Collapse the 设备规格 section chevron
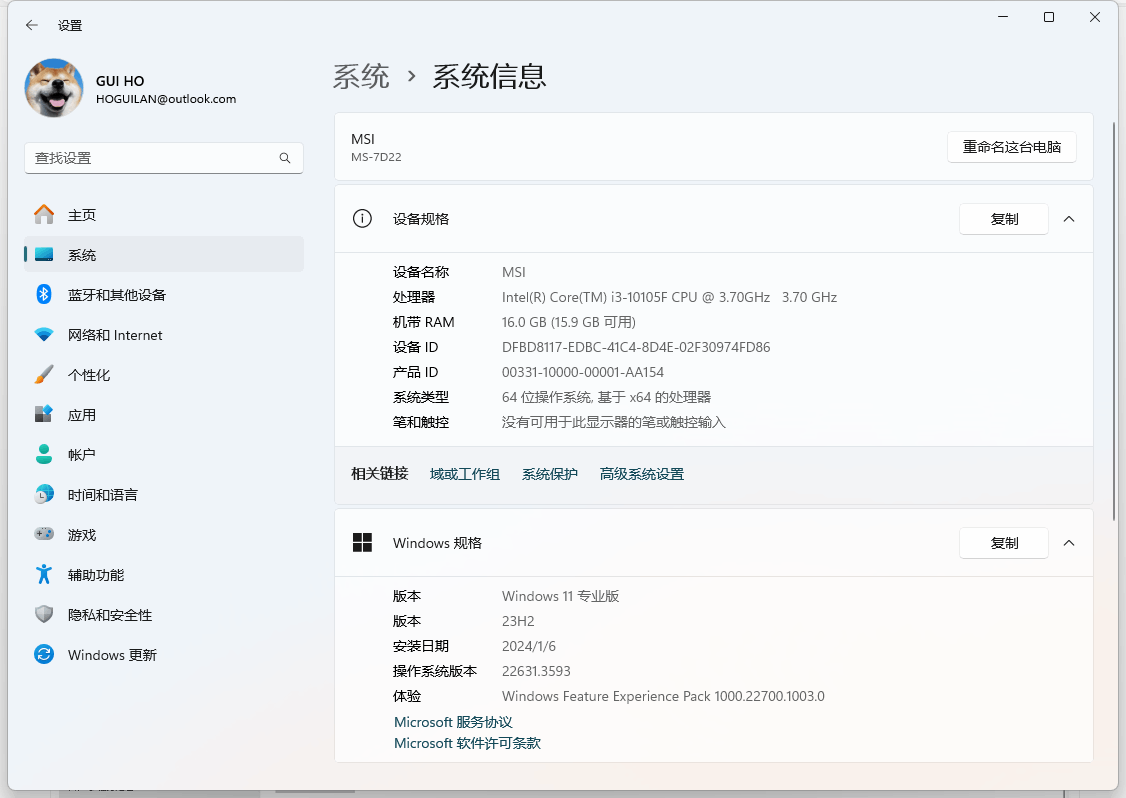This screenshot has height=798, width=1126. tap(1069, 219)
